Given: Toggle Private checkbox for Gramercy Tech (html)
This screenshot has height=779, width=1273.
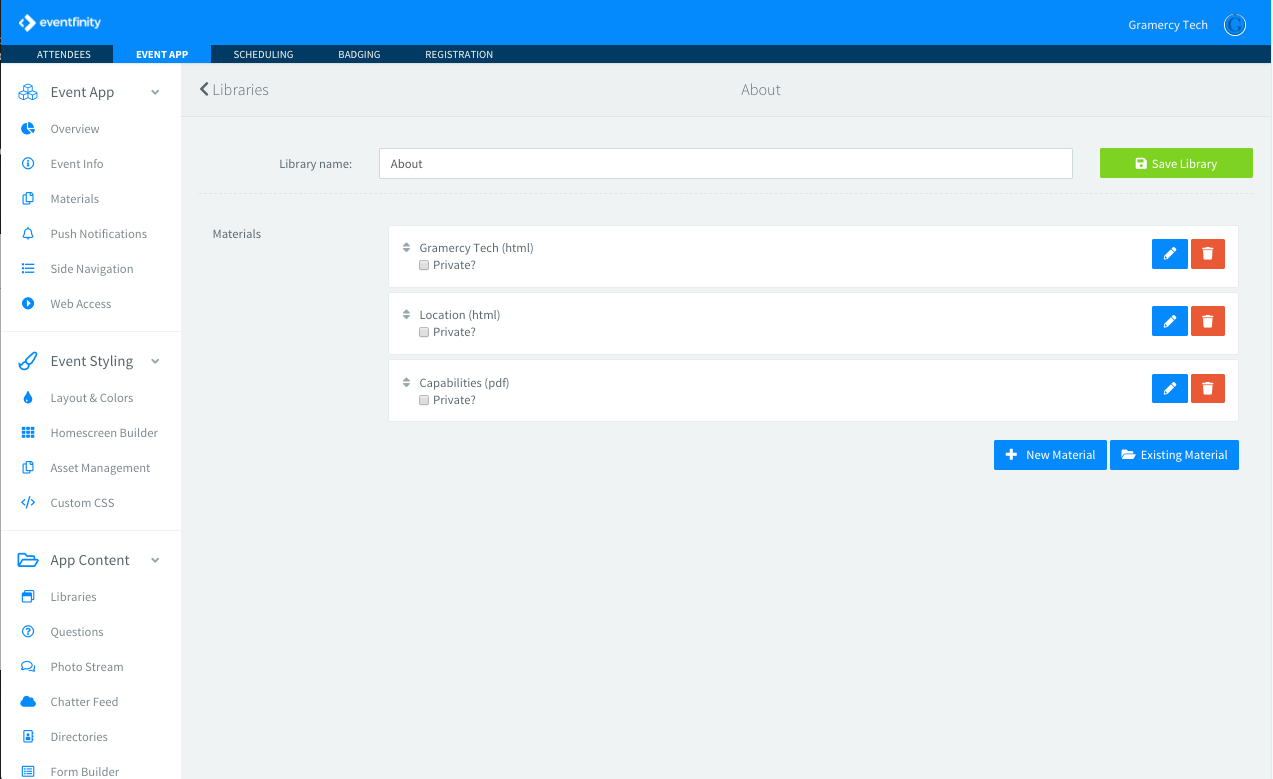Looking at the screenshot, I should pos(424,265).
